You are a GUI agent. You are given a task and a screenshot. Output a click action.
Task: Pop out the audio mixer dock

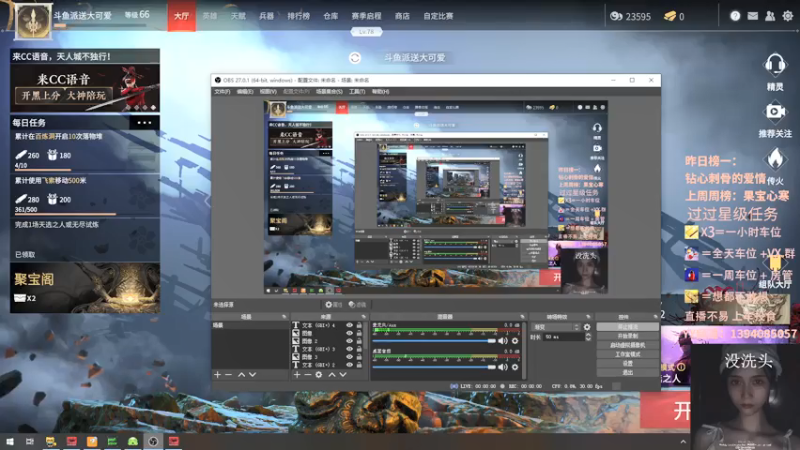522,317
